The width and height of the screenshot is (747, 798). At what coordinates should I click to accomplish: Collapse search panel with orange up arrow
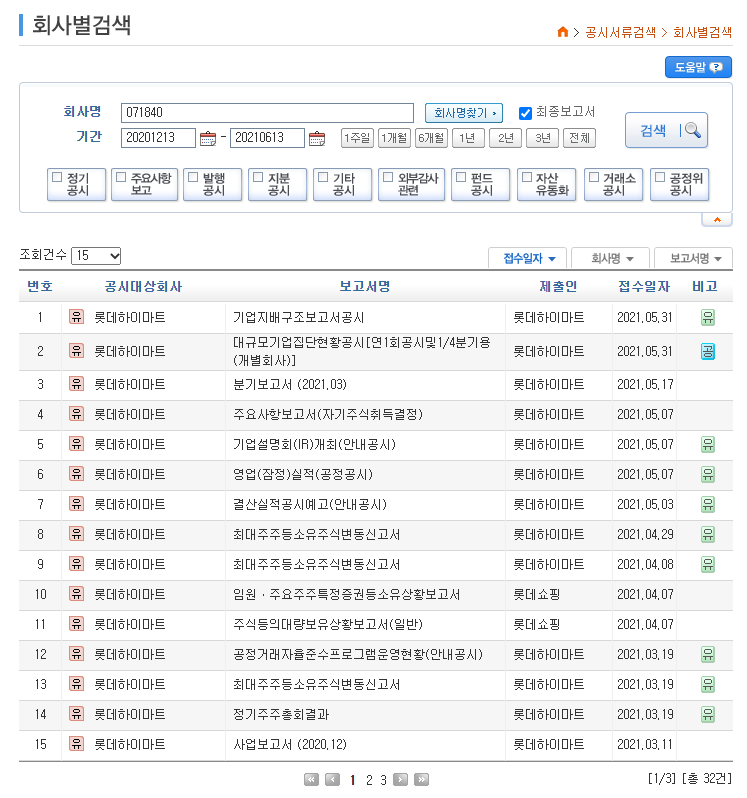717,220
